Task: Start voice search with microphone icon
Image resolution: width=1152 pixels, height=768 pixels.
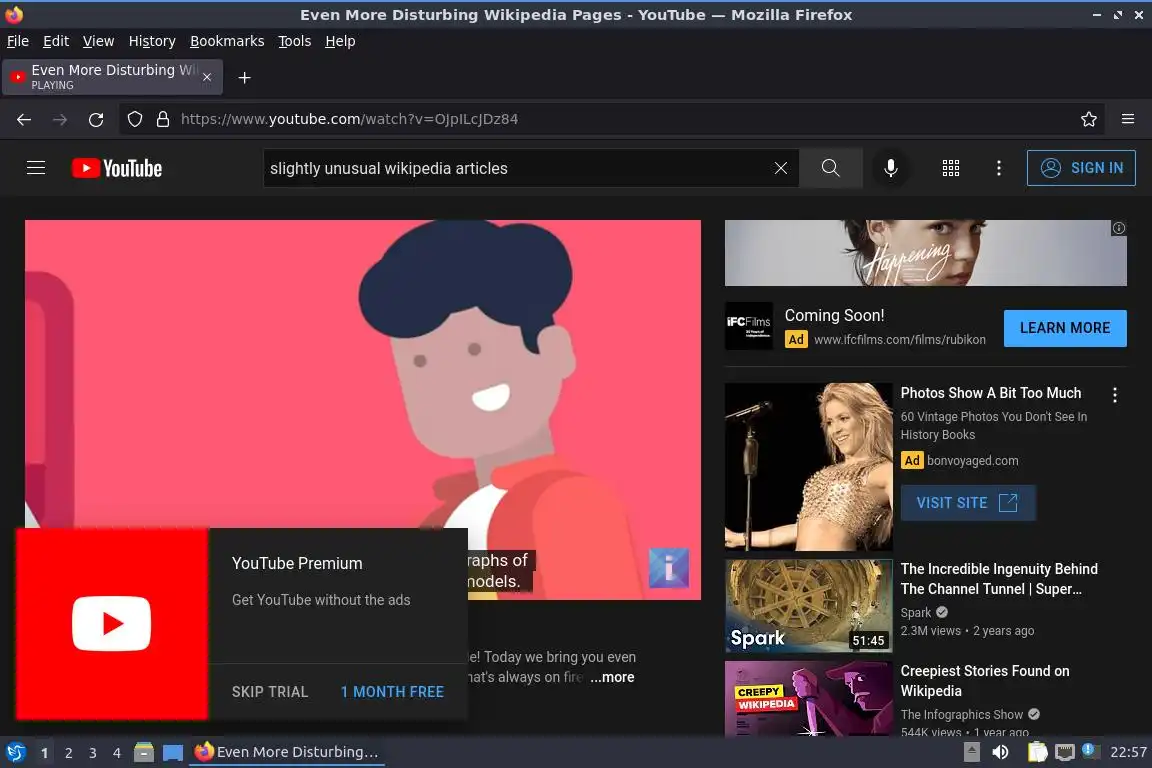Action: pyautogui.click(x=890, y=168)
